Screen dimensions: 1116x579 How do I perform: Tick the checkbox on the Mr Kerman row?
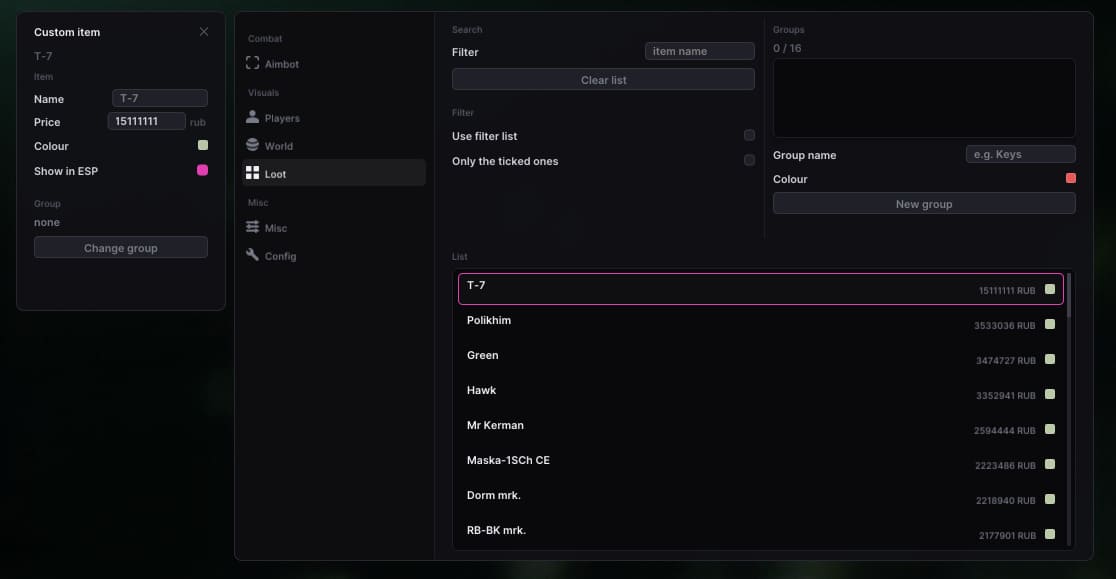tap(1050, 429)
